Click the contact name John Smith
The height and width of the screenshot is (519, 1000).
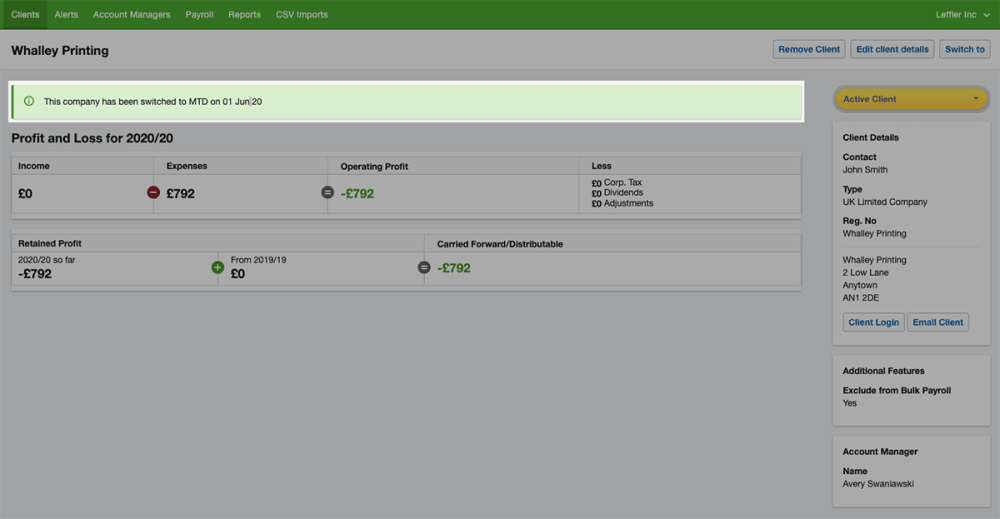865,170
